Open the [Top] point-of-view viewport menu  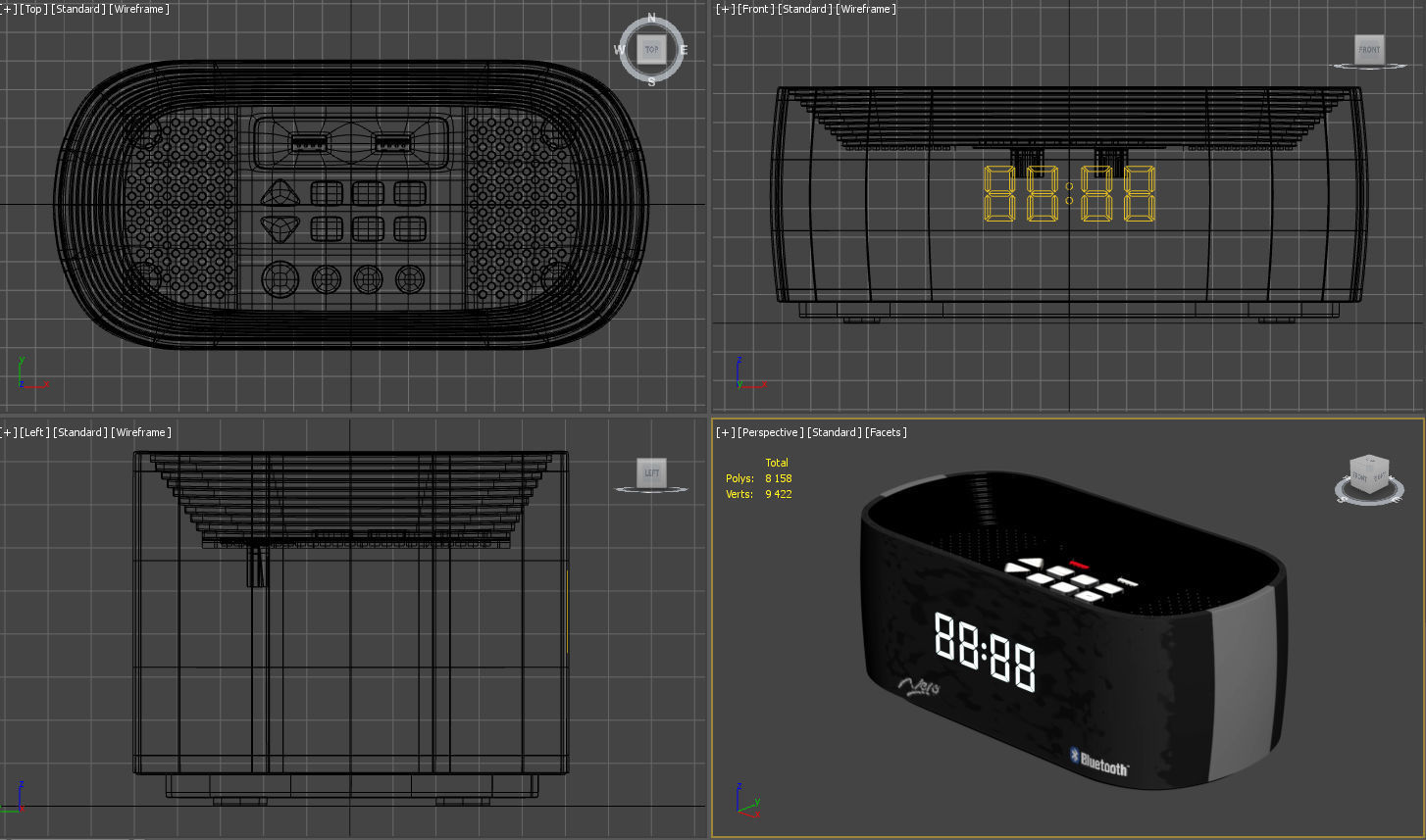tap(34, 9)
